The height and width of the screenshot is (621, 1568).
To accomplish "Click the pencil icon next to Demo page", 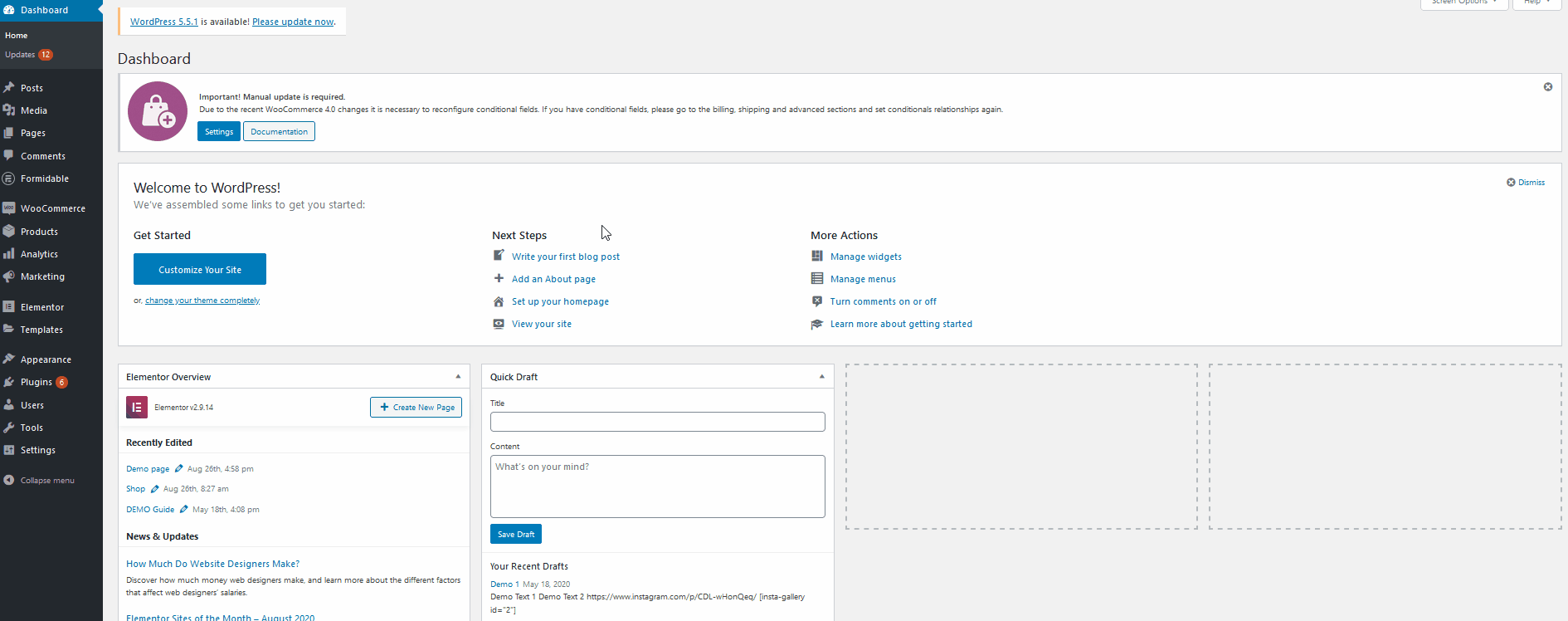I will pos(178,468).
